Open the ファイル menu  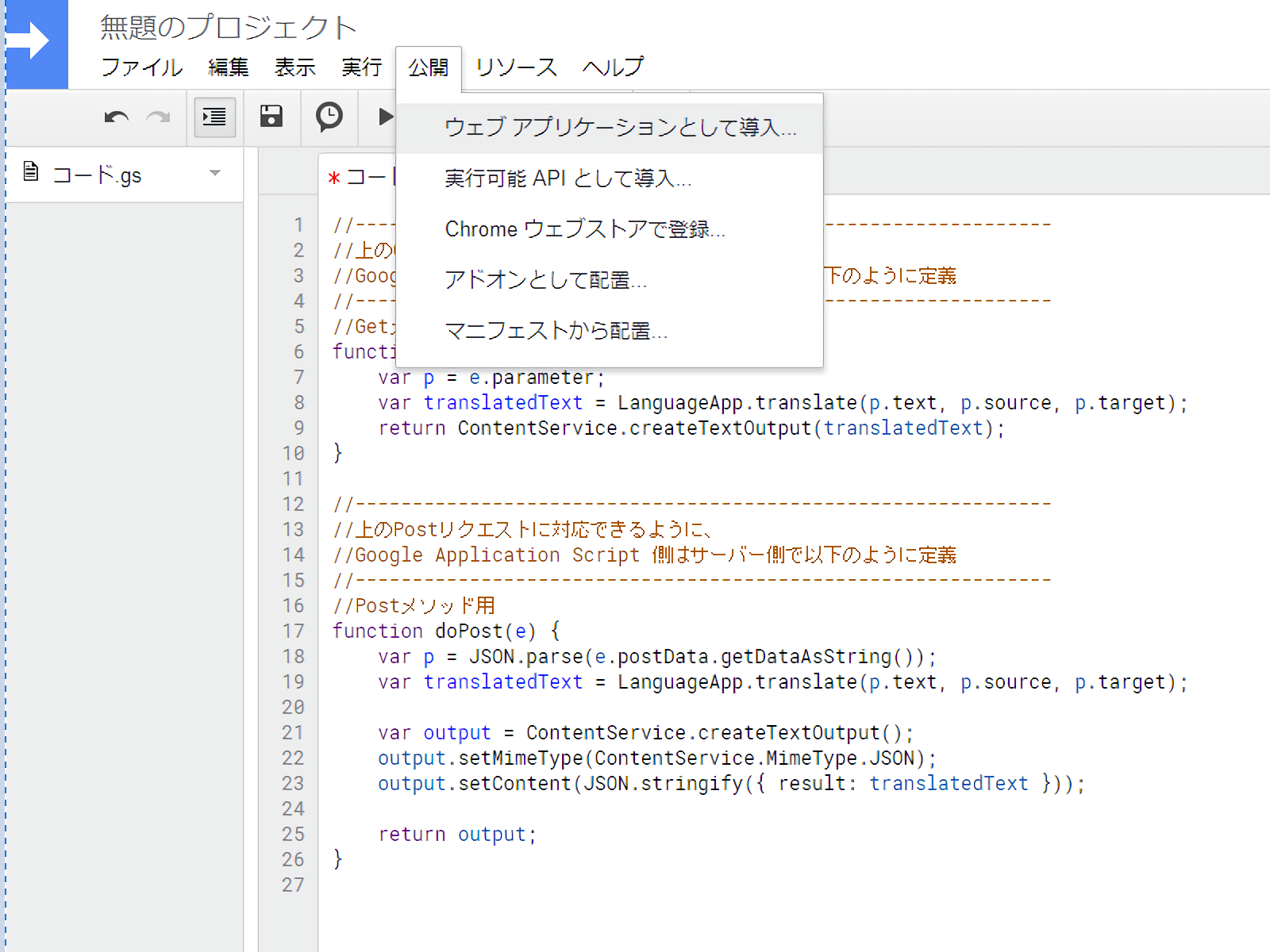[141, 67]
